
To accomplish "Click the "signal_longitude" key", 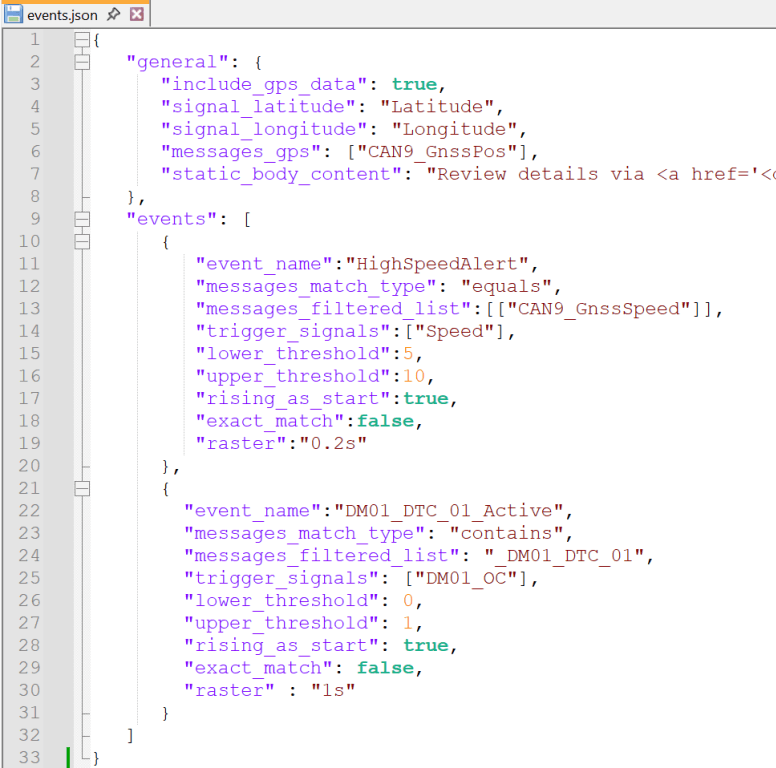I will pos(264,129).
